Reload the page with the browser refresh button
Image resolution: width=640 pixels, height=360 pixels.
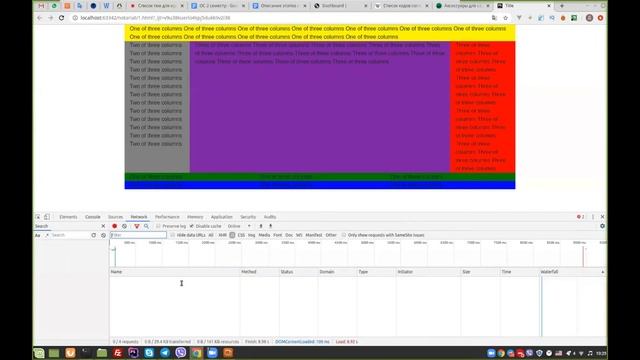[x=62, y=18]
